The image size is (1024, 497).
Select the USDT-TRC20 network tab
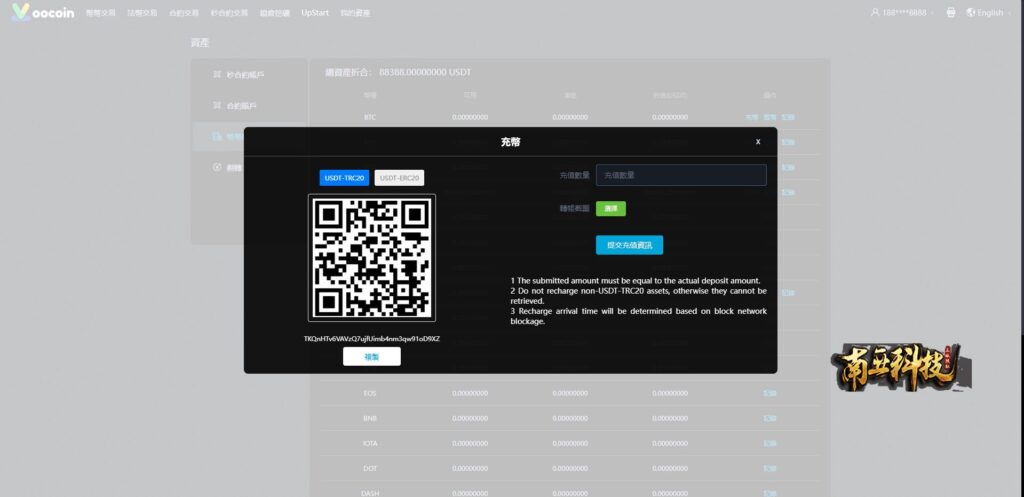coord(344,178)
